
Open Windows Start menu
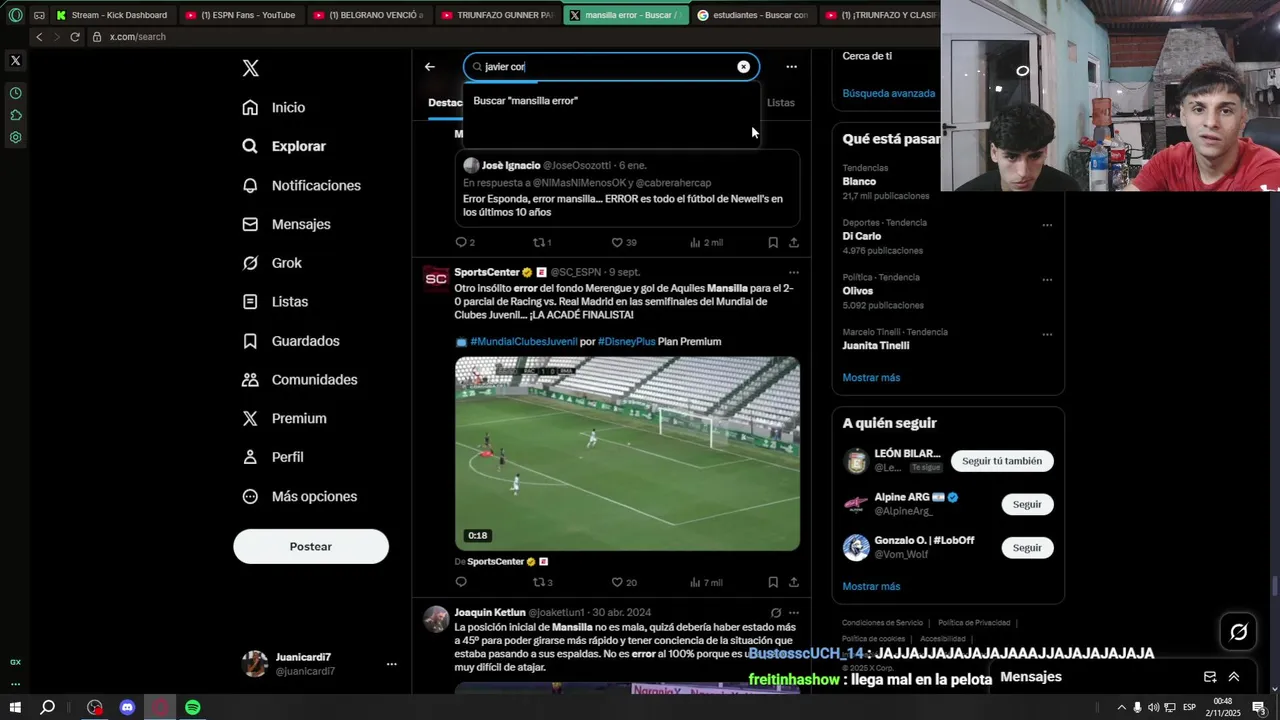(15, 707)
